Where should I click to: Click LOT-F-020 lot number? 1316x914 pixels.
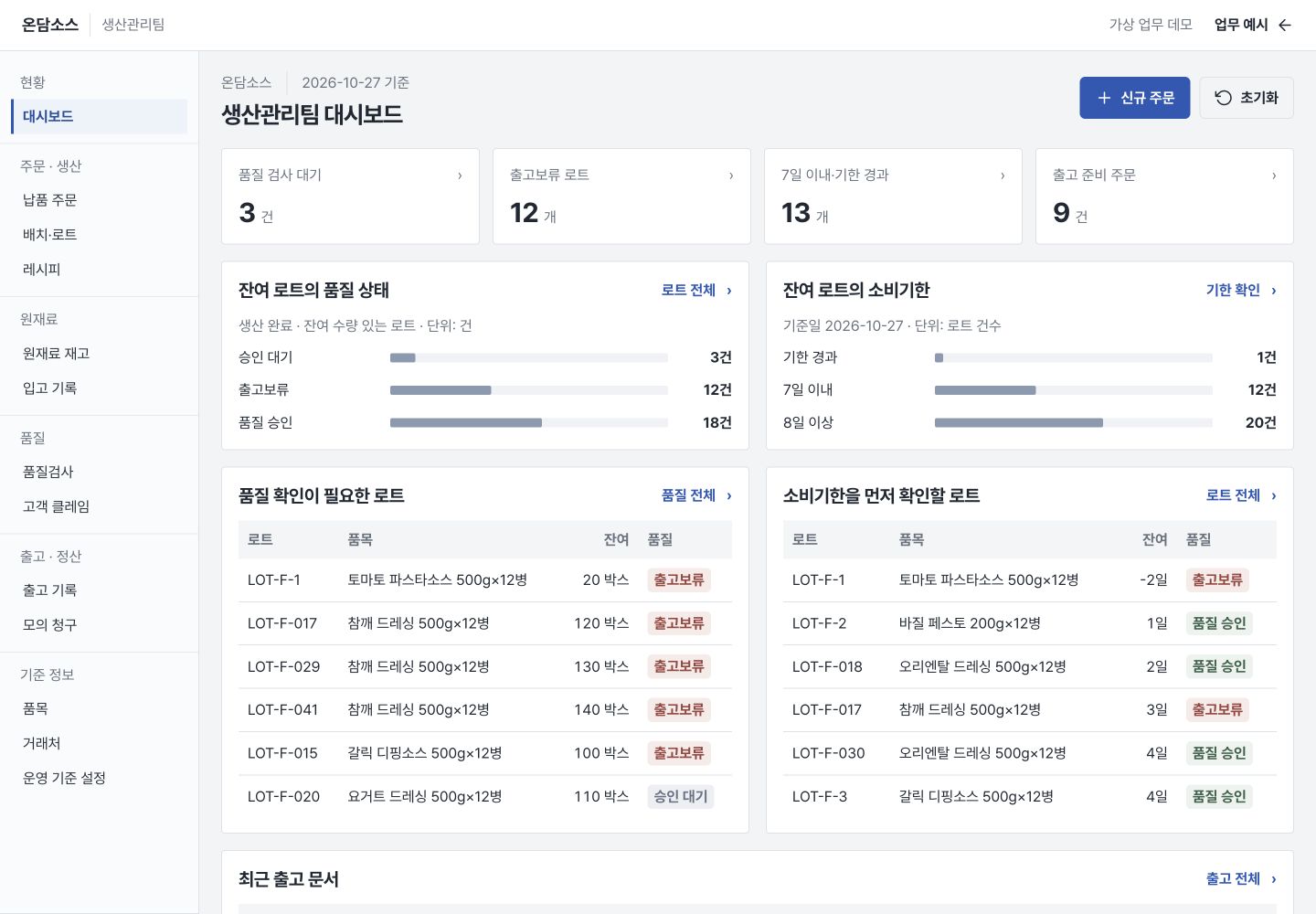click(283, 797)
